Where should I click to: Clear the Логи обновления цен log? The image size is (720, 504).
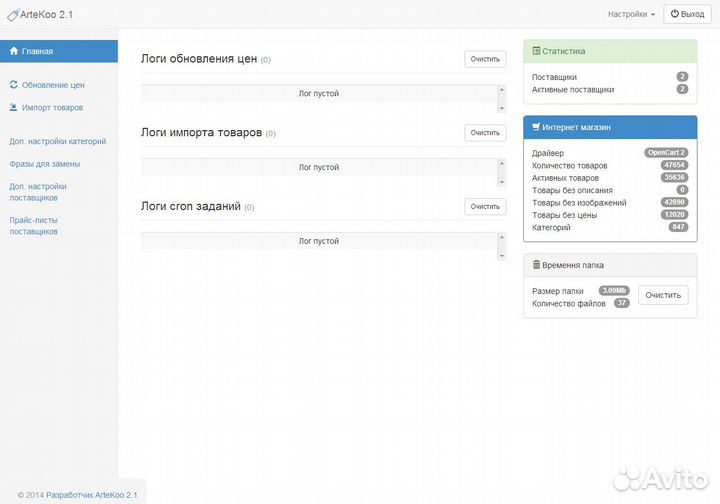click(x=485, y=59)
